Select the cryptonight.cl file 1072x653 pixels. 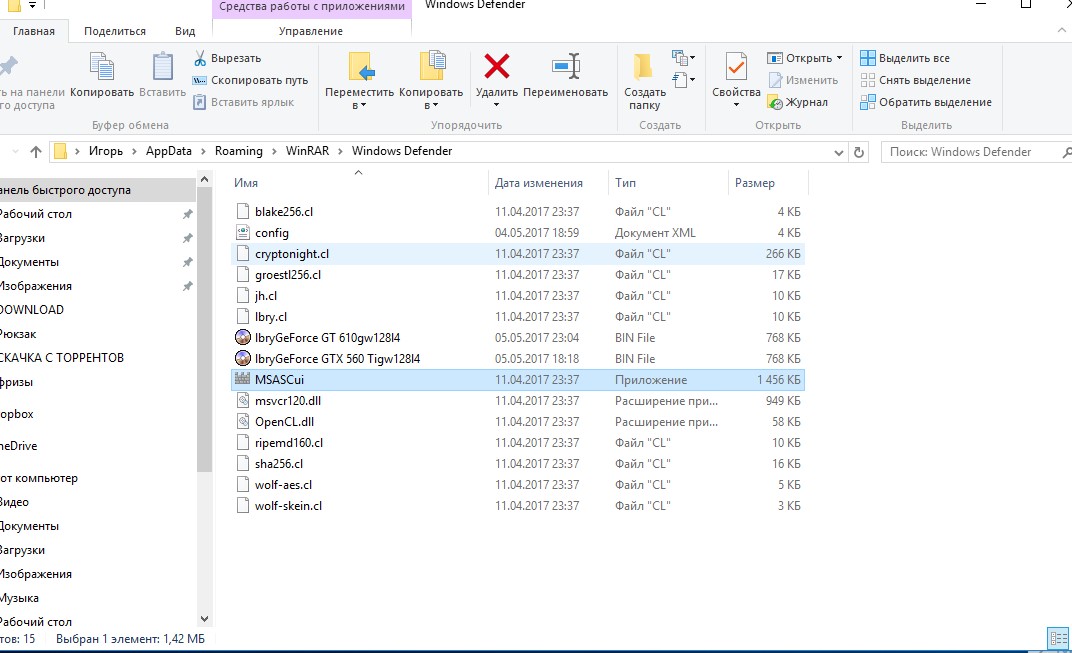coord(292,254)
